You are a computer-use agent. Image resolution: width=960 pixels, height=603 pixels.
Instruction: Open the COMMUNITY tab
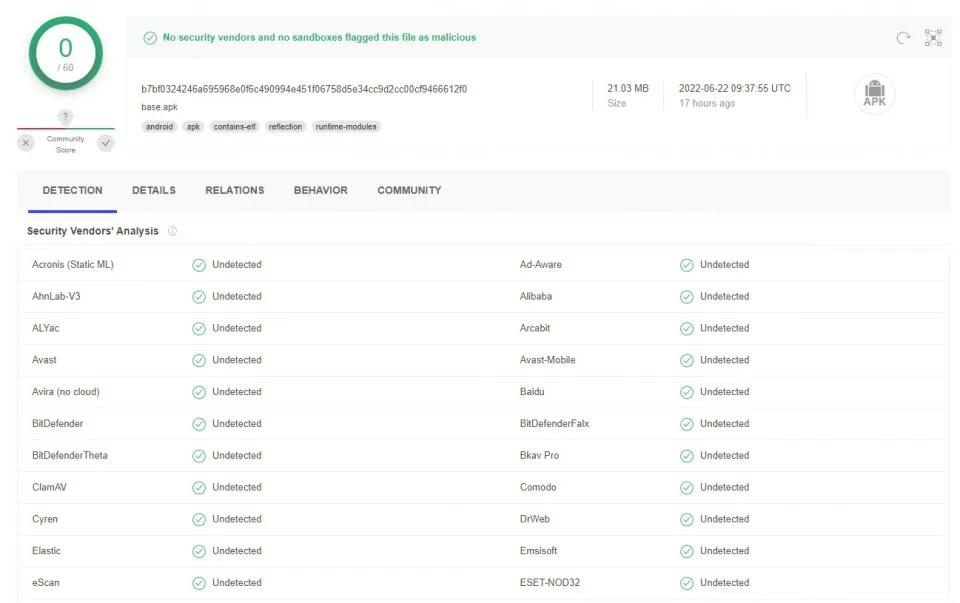click(409, 190)
